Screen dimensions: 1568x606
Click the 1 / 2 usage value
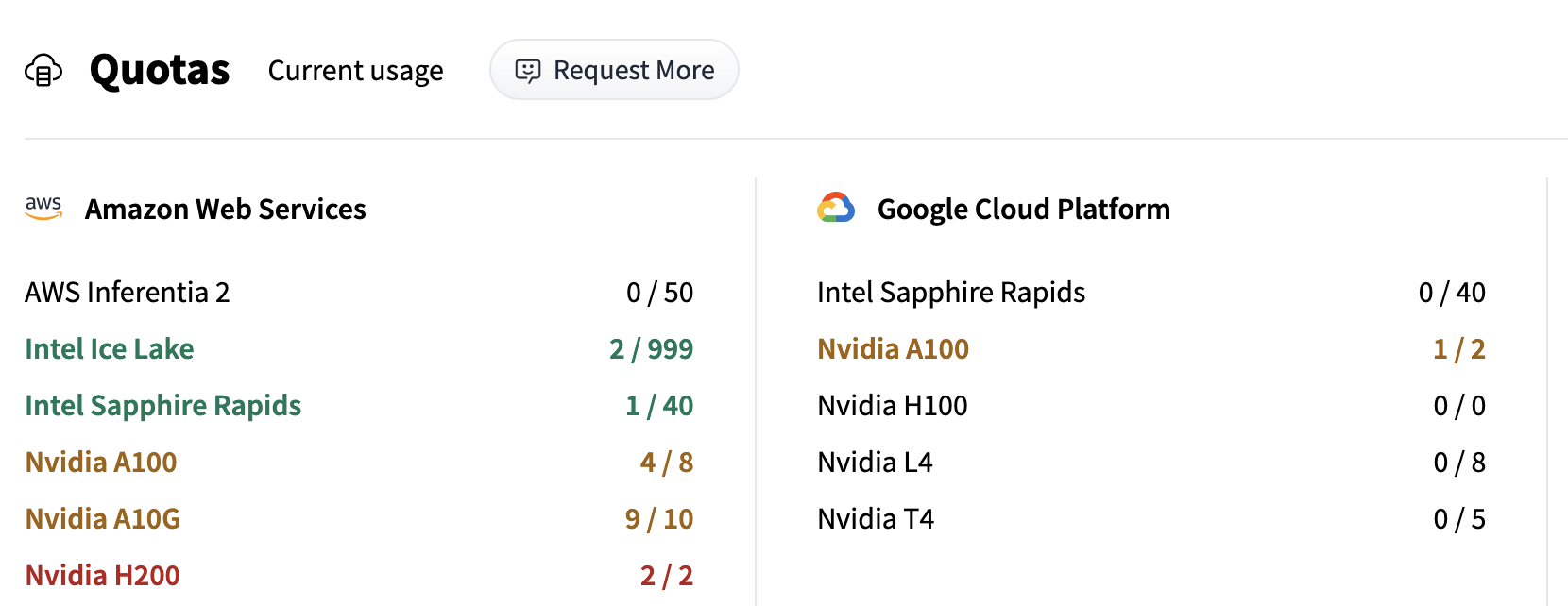tap(1458, 349)
